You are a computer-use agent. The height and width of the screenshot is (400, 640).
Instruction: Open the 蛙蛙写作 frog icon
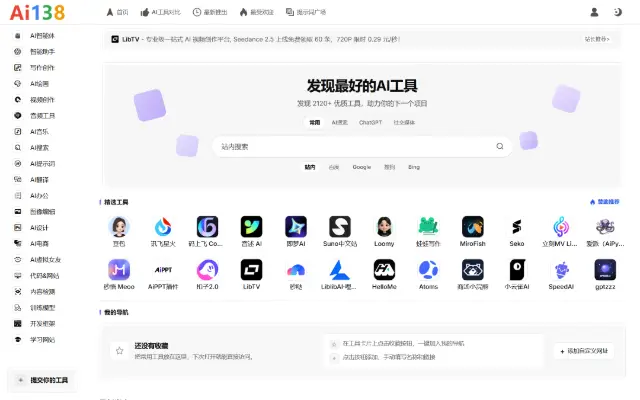(428, 227)
